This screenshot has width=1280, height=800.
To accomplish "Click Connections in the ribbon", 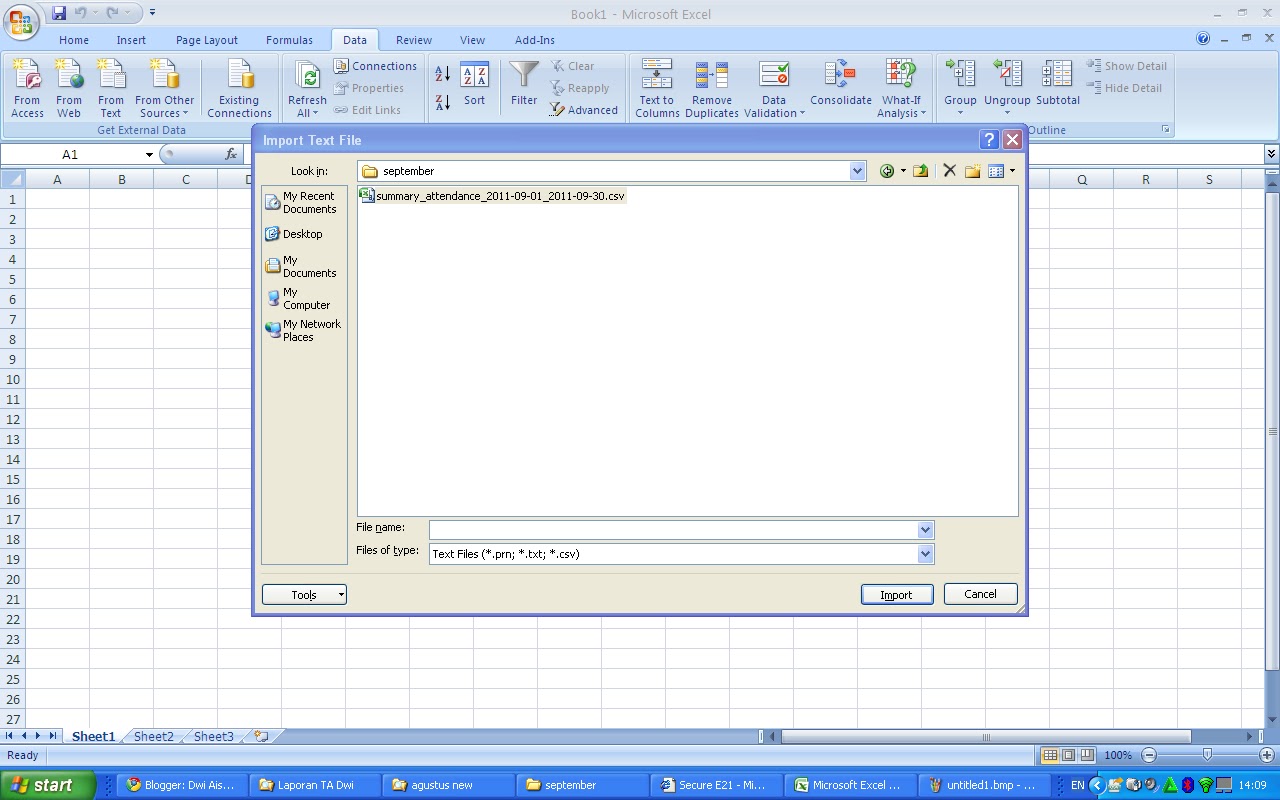I will tap(375, 66).
